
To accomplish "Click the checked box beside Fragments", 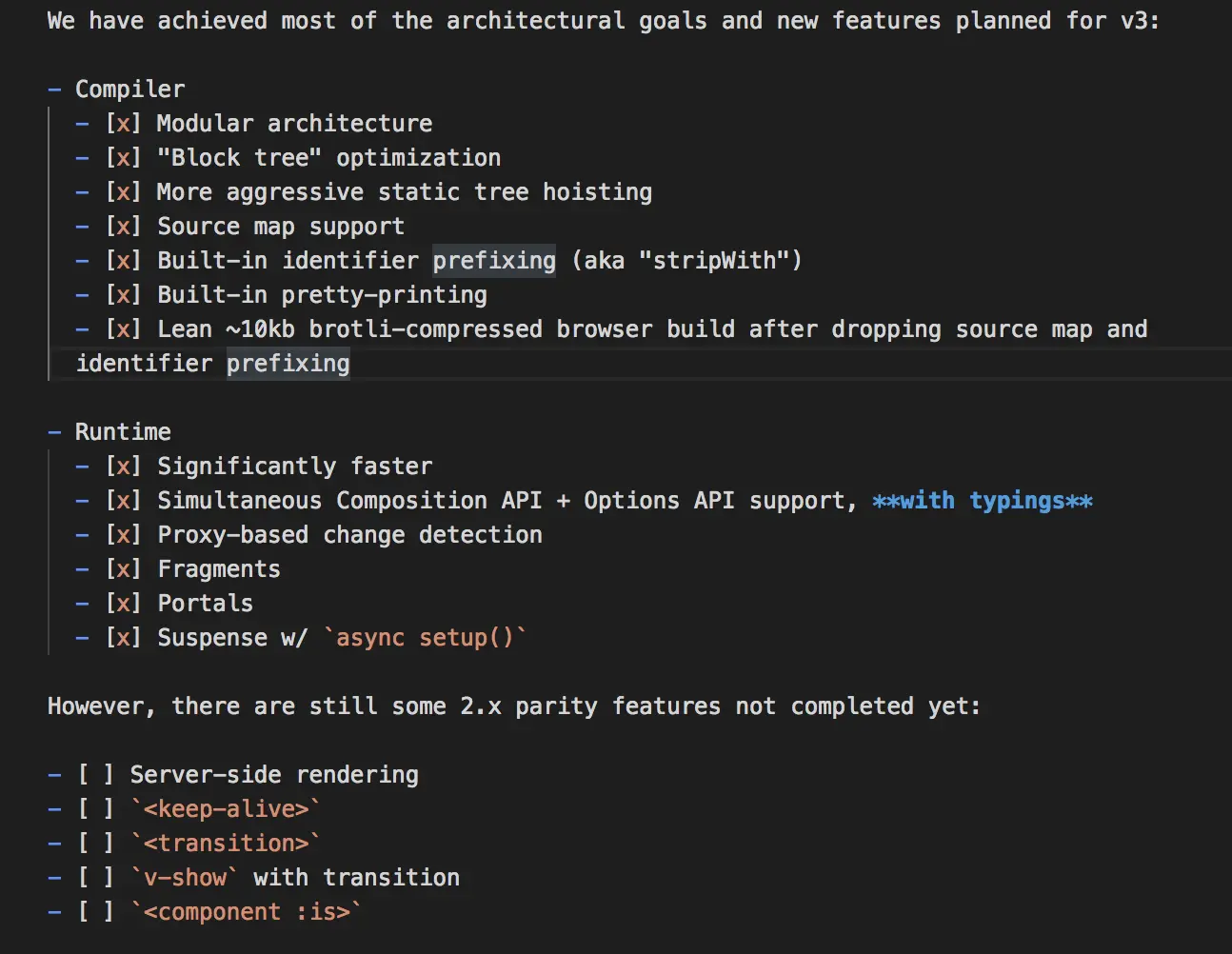I will tap(123, 569).
